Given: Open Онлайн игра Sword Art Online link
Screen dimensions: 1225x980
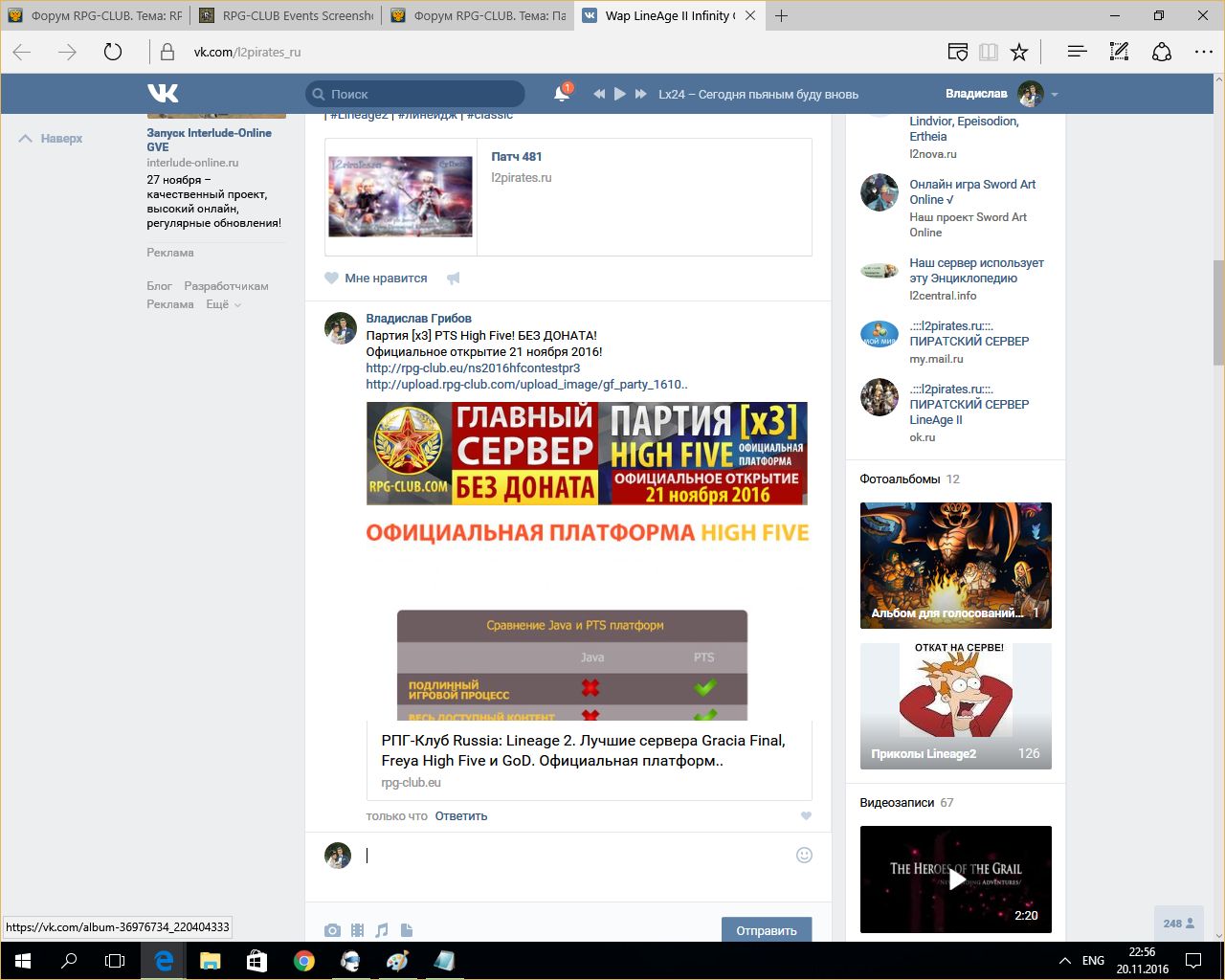Looking at the screenshot, I should tap(972, 192).
